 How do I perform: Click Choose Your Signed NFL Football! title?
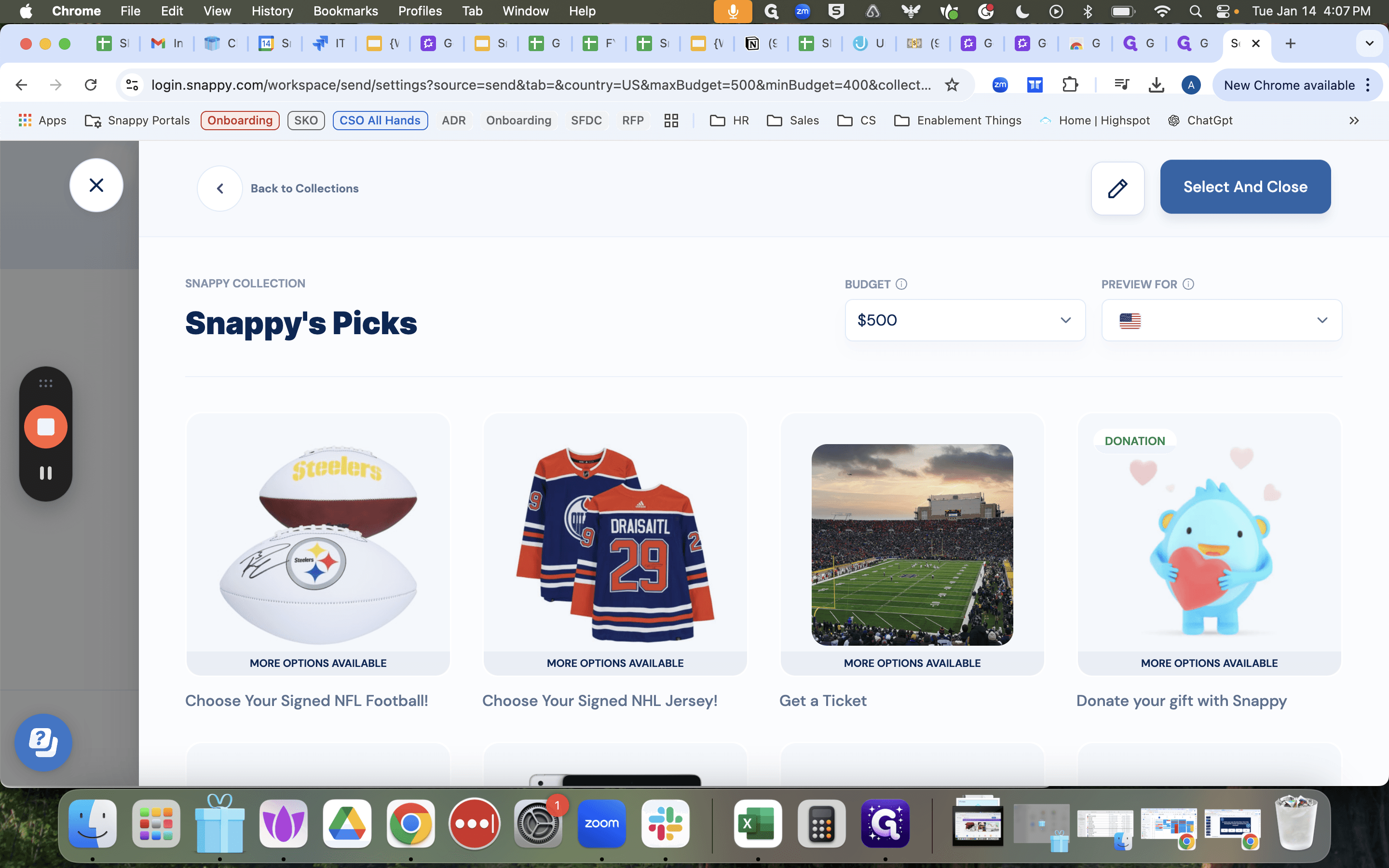click(307, 700)
